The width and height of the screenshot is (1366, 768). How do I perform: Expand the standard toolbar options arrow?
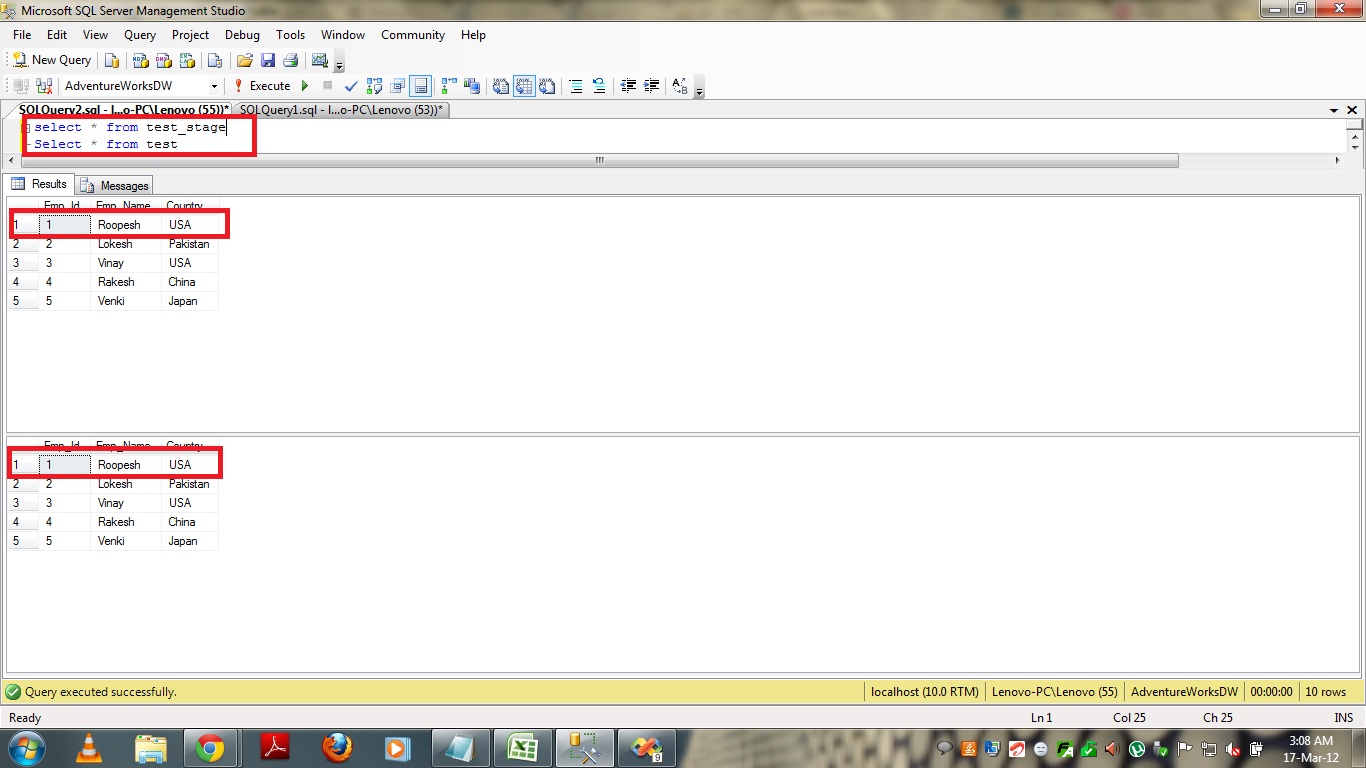[340, 66]
